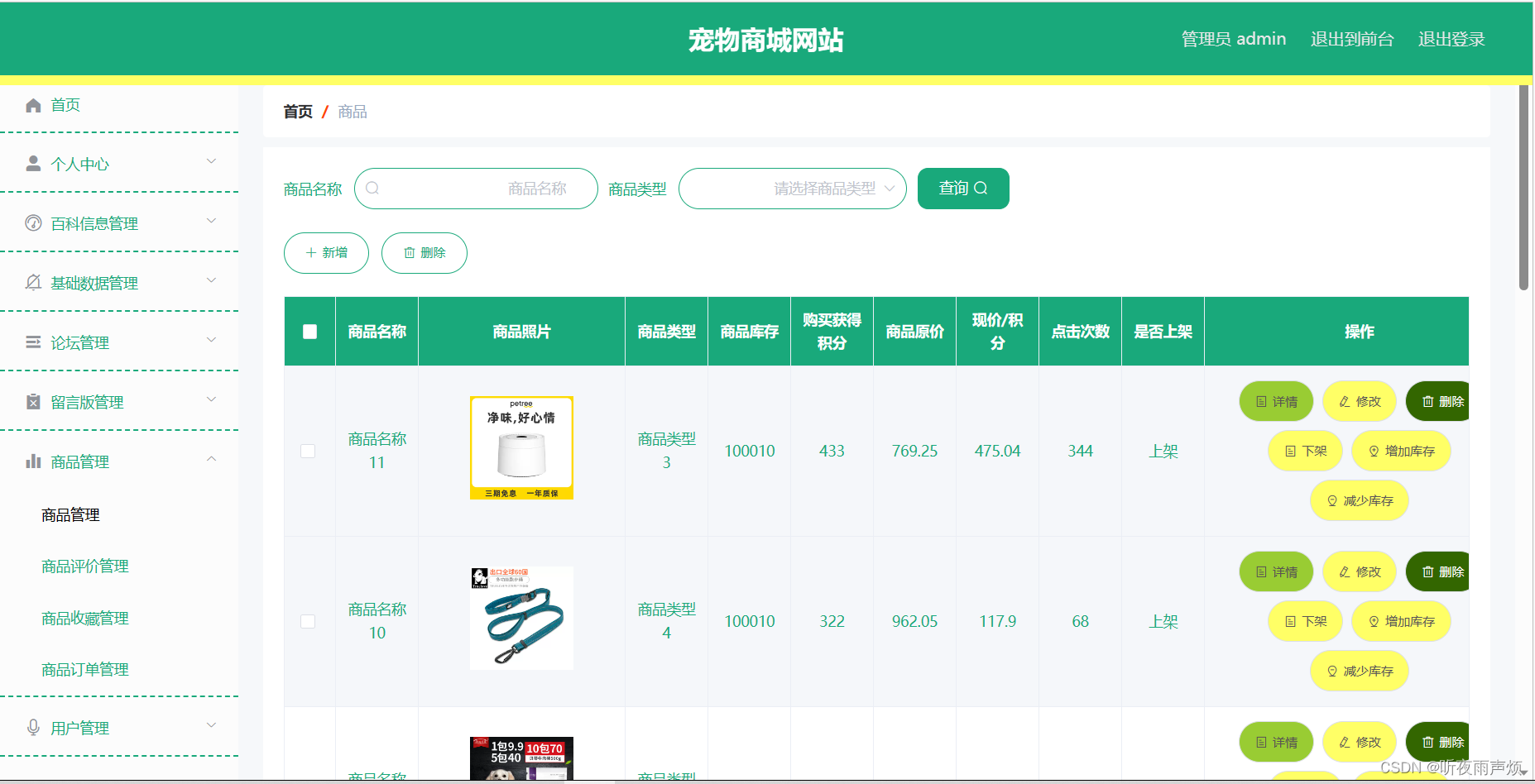This screenshot has height=784, width=1535.
Task: Click the price value 769.25
Action: point(914,451)
